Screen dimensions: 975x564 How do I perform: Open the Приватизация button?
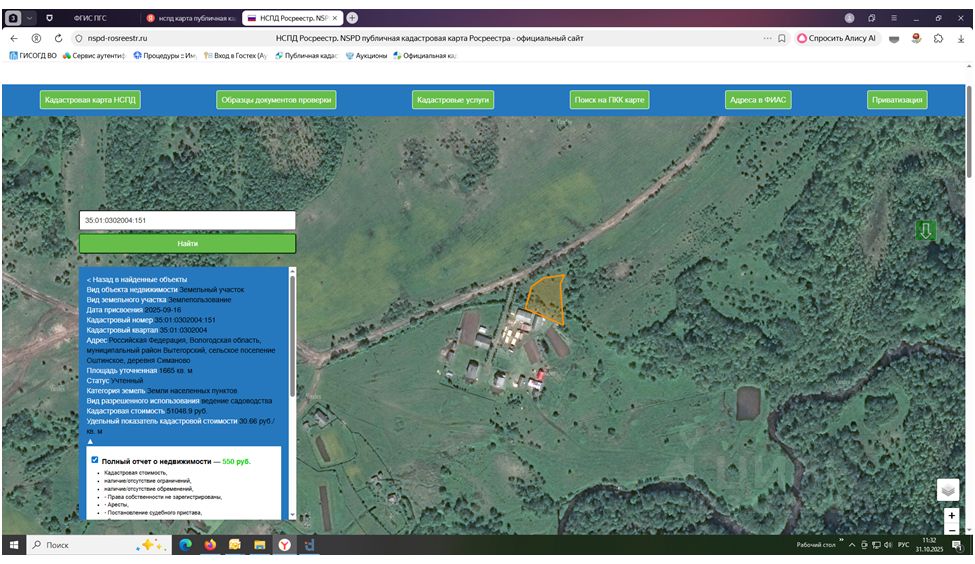(897, 99)
